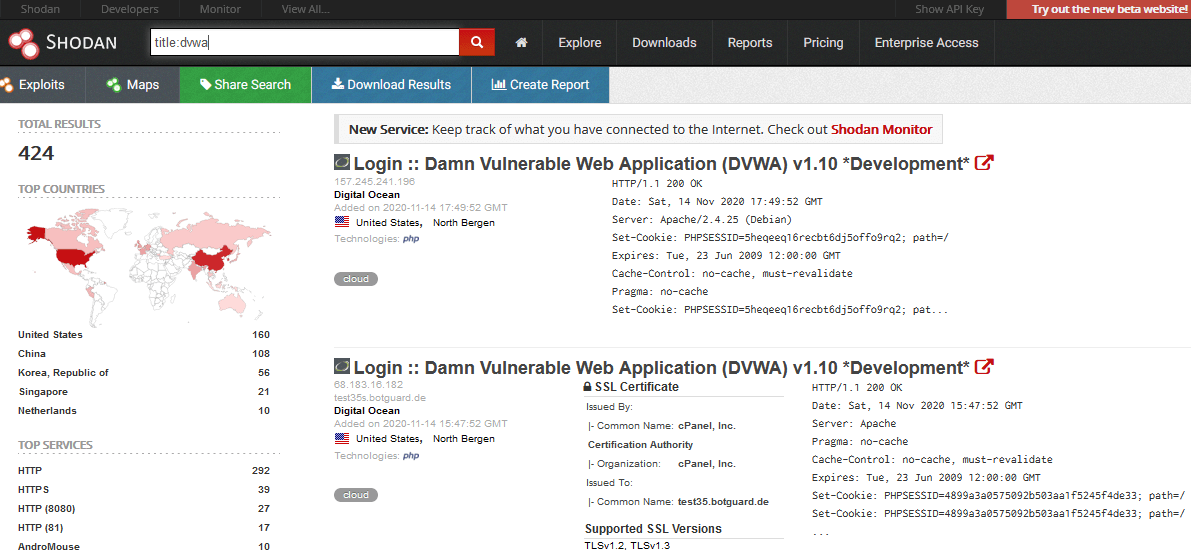Image resolution: width=1191 pixels, height=555 pixels.
Task: Click the Download Results button
Action: pyautogui.click(x=391, y=85)
